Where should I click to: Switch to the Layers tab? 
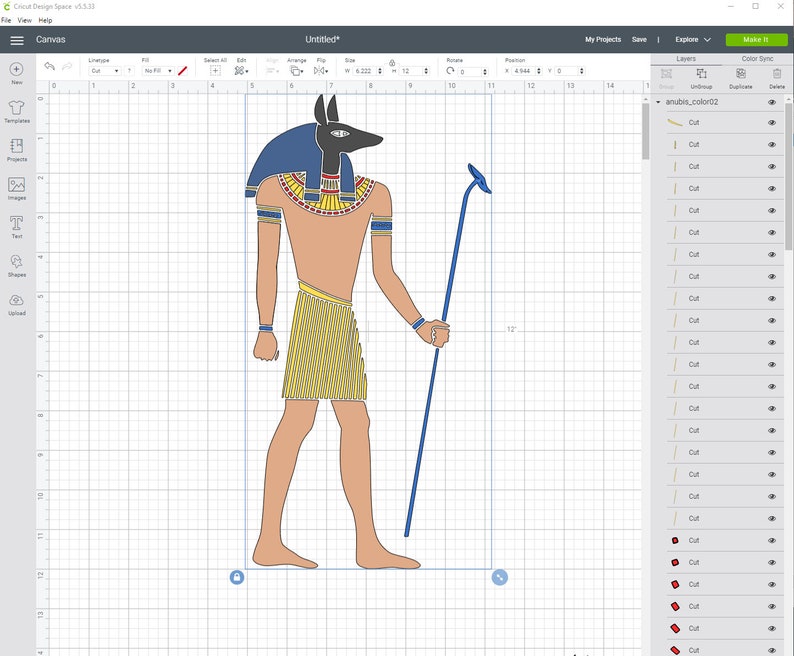coord(686,59)
